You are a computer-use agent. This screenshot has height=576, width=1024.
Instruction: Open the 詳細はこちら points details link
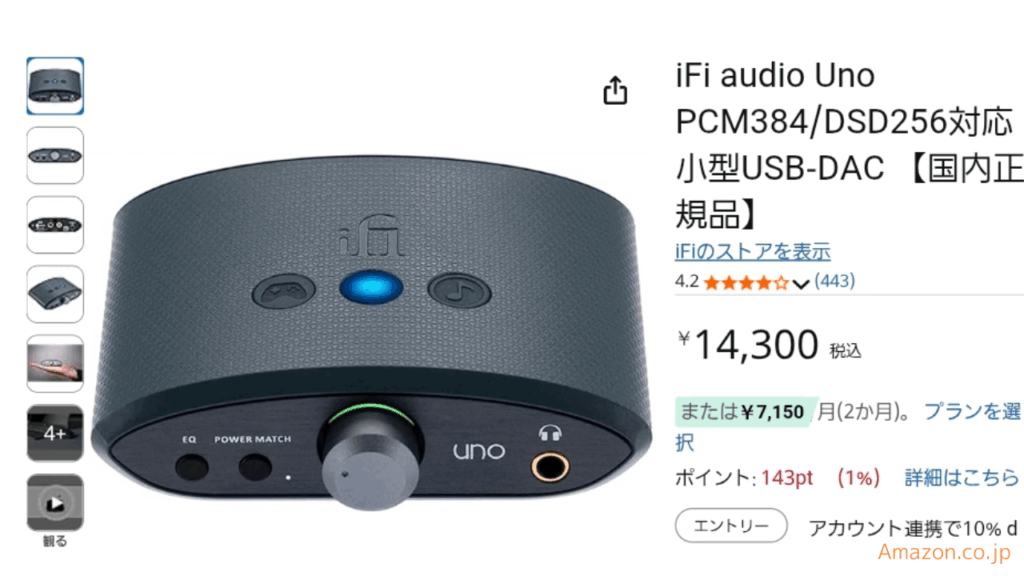pos(962,478)
